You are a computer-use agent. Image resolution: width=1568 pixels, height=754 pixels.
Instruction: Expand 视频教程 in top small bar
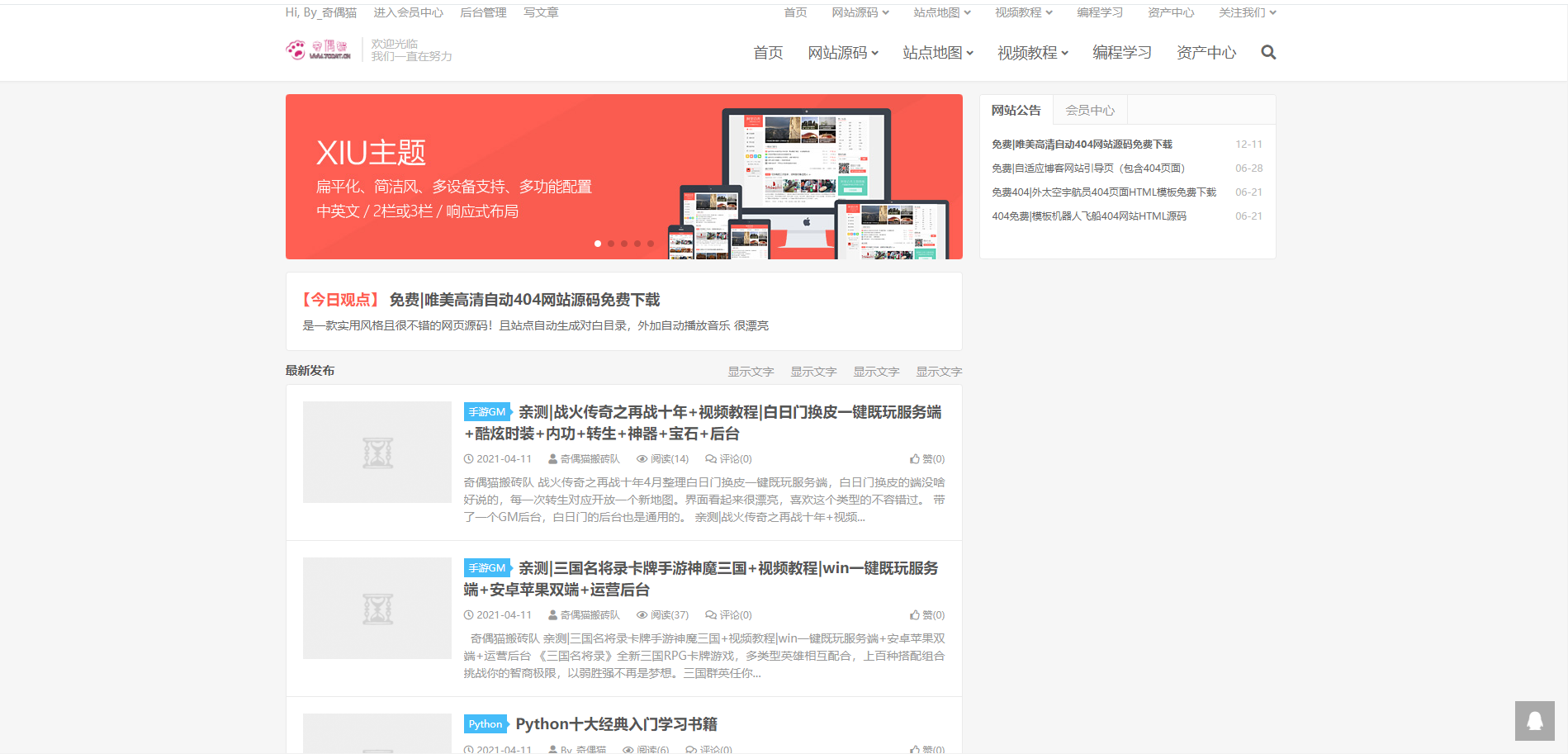(1024, 12)
